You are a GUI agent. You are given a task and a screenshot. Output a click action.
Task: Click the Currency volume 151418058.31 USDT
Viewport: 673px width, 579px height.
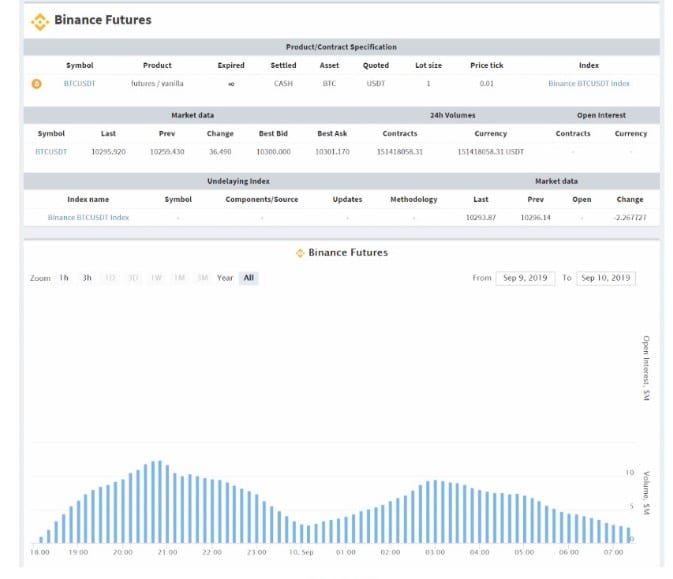(491, 152)
